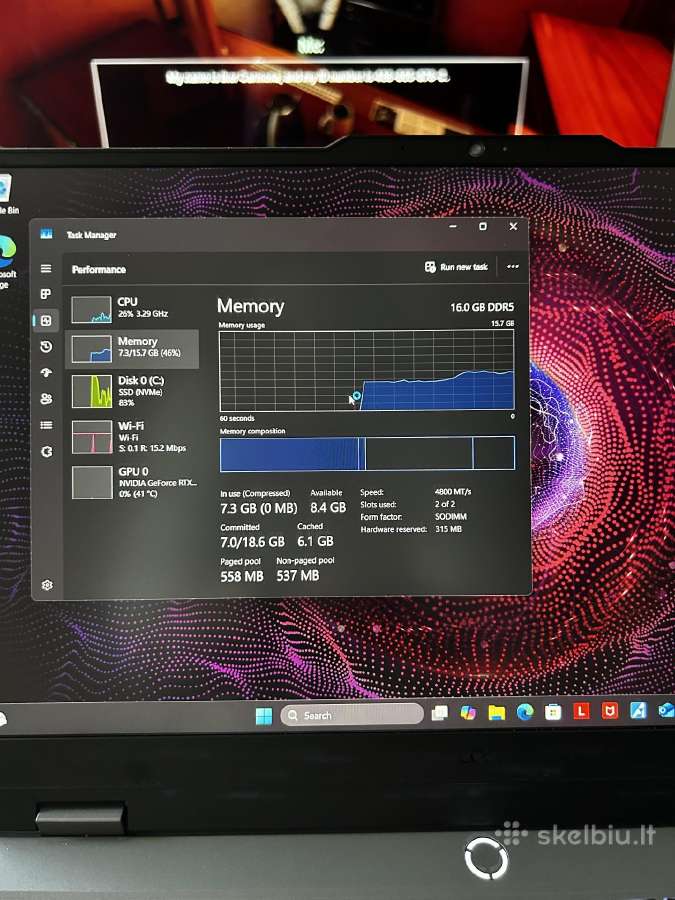The image size is (675, 900).
Task: Open McAfee from the taskbar
Action: (x=610, y=711)
